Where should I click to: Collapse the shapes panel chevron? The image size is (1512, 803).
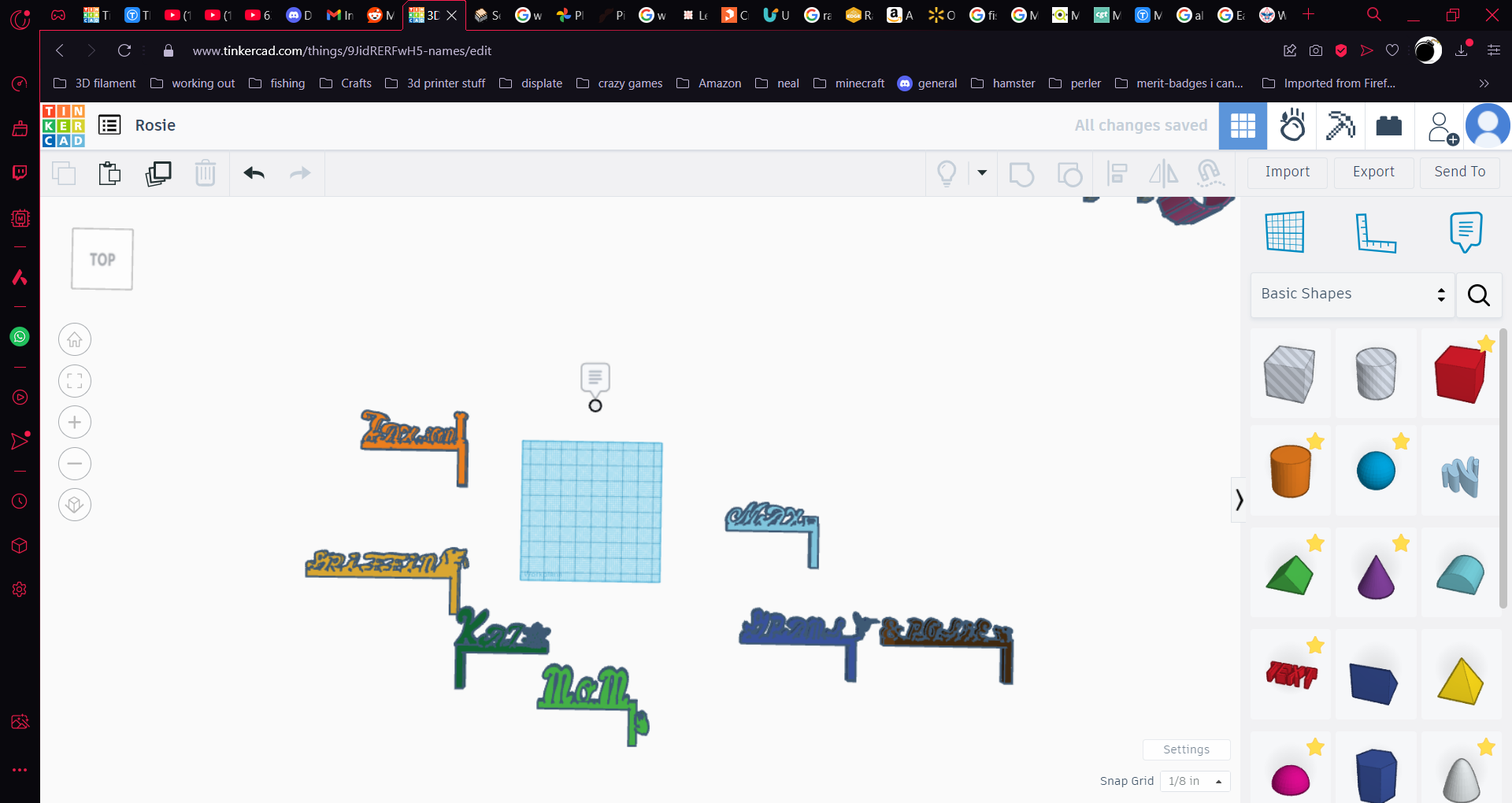coord(1239,499)
